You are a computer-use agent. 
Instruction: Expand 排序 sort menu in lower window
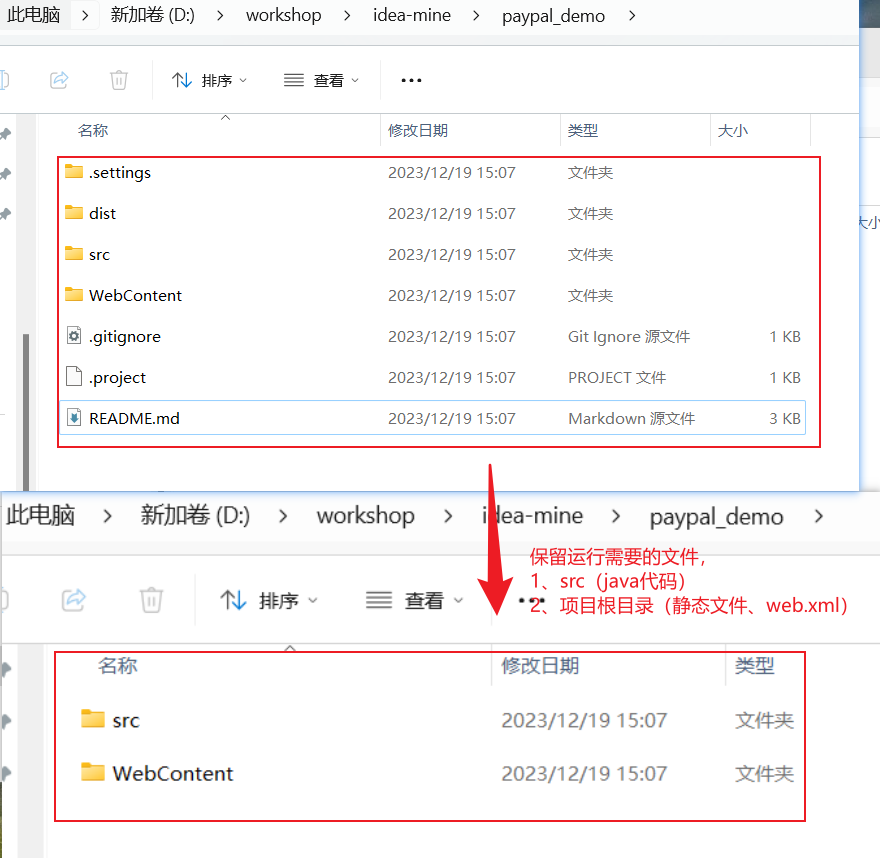coord(269,600)
